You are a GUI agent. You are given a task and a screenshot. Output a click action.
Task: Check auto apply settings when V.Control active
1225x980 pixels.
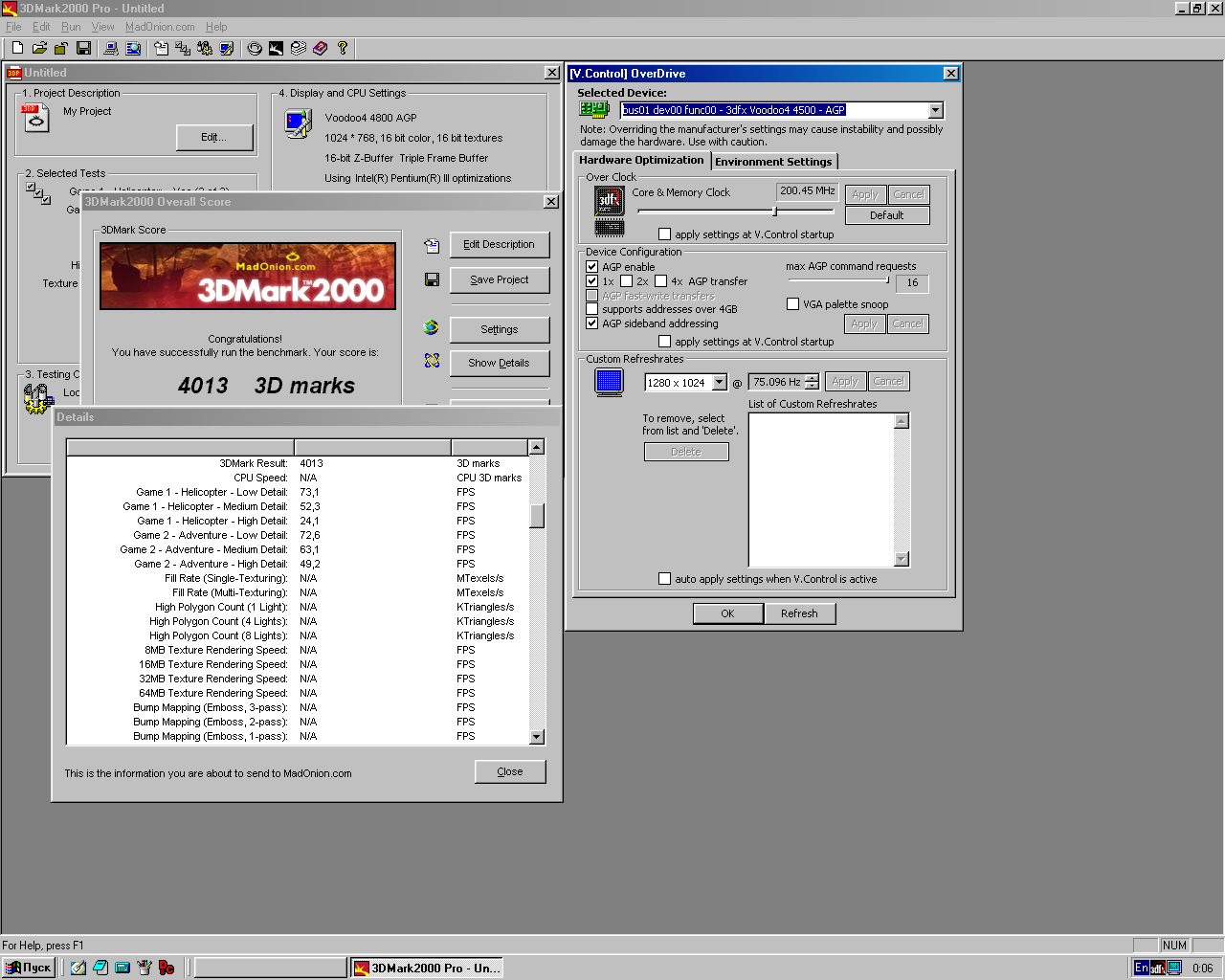[665, 579]
